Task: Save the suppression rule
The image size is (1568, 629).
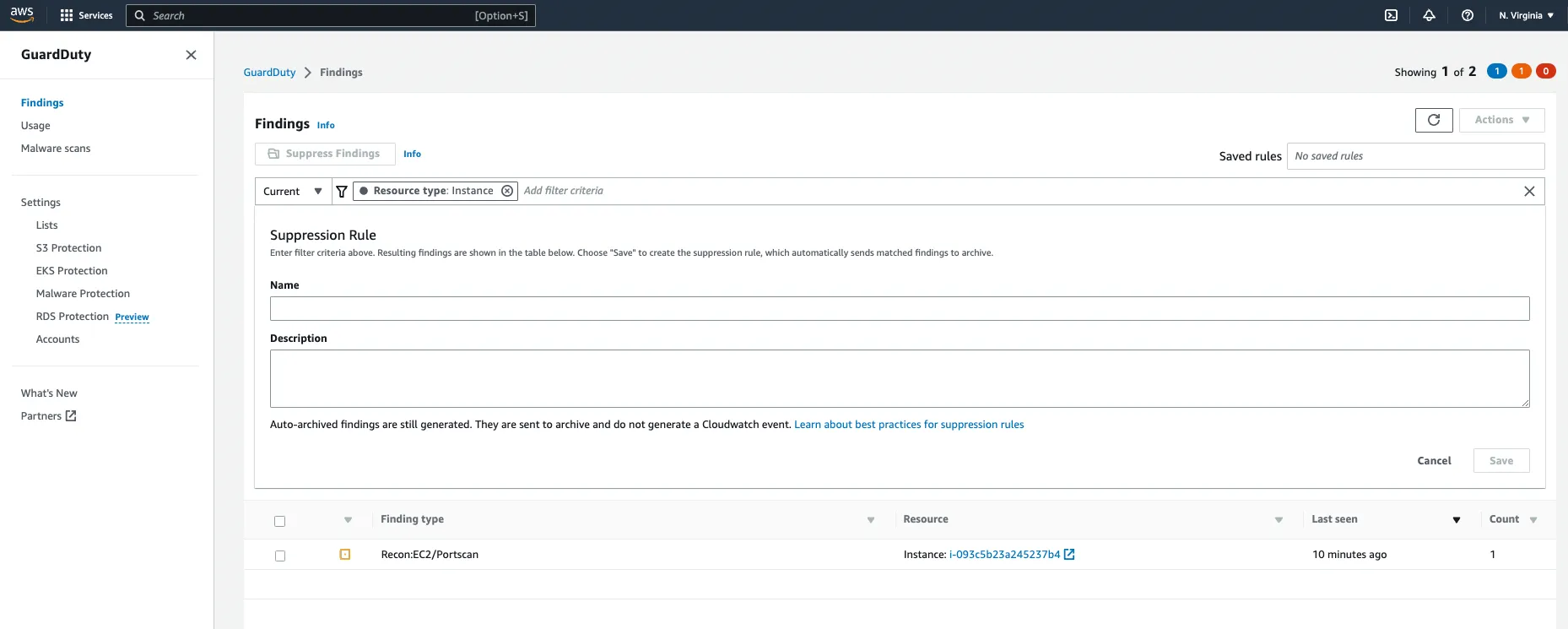Action: [1501, 460]
